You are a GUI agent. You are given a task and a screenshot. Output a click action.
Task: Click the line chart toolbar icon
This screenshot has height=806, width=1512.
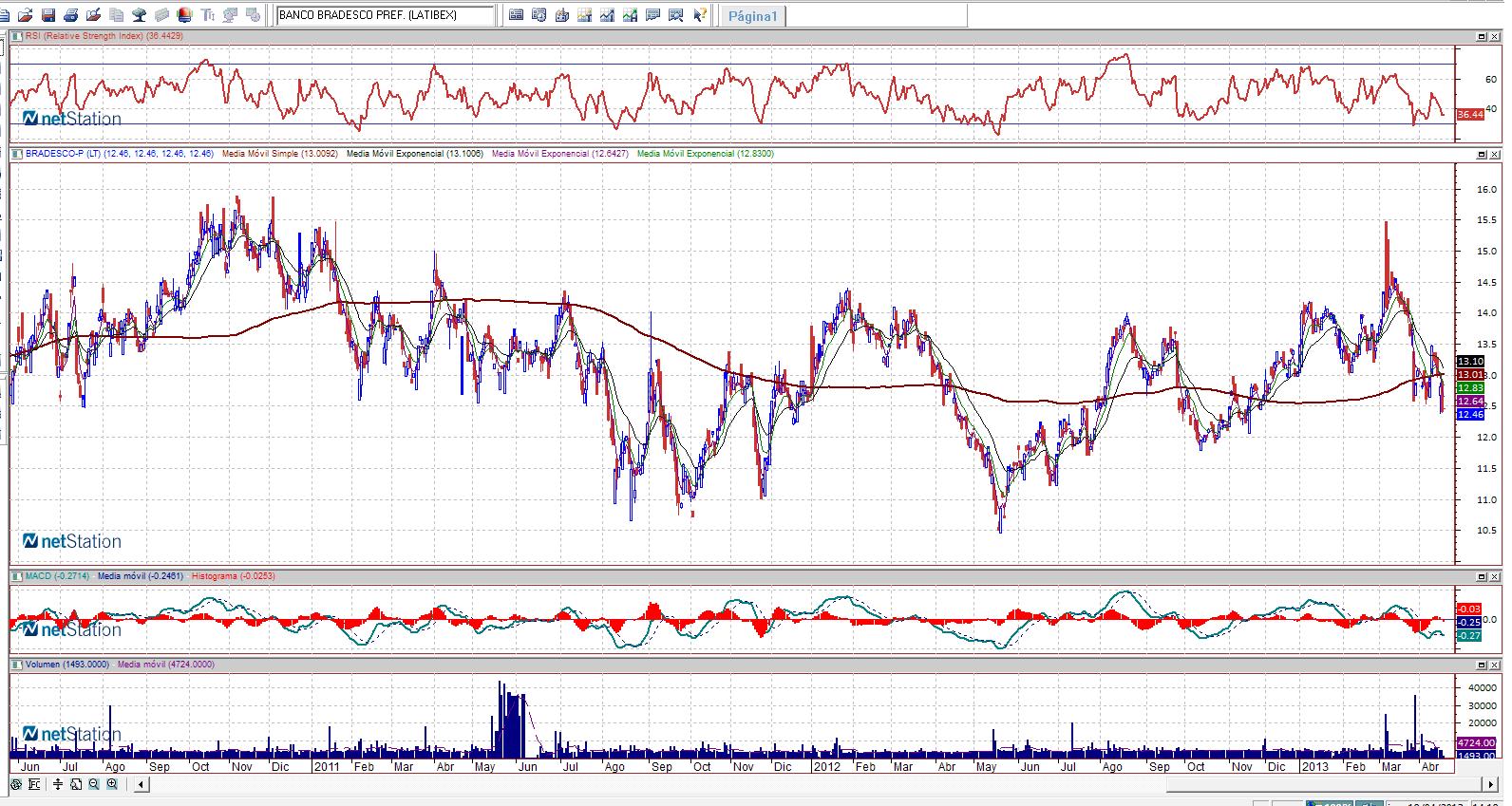pos(607,15)
